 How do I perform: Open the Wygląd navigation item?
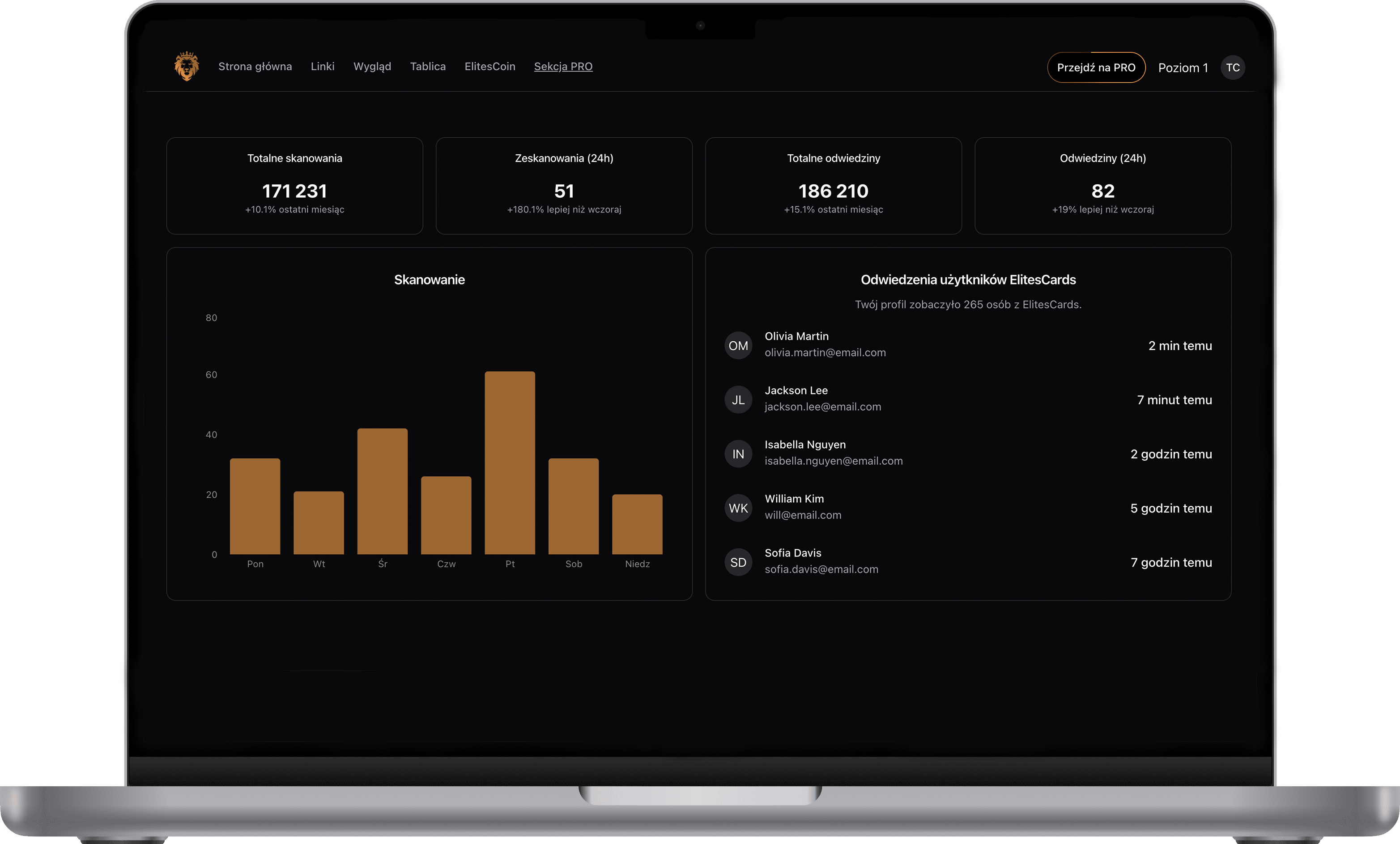click(372, 67)
